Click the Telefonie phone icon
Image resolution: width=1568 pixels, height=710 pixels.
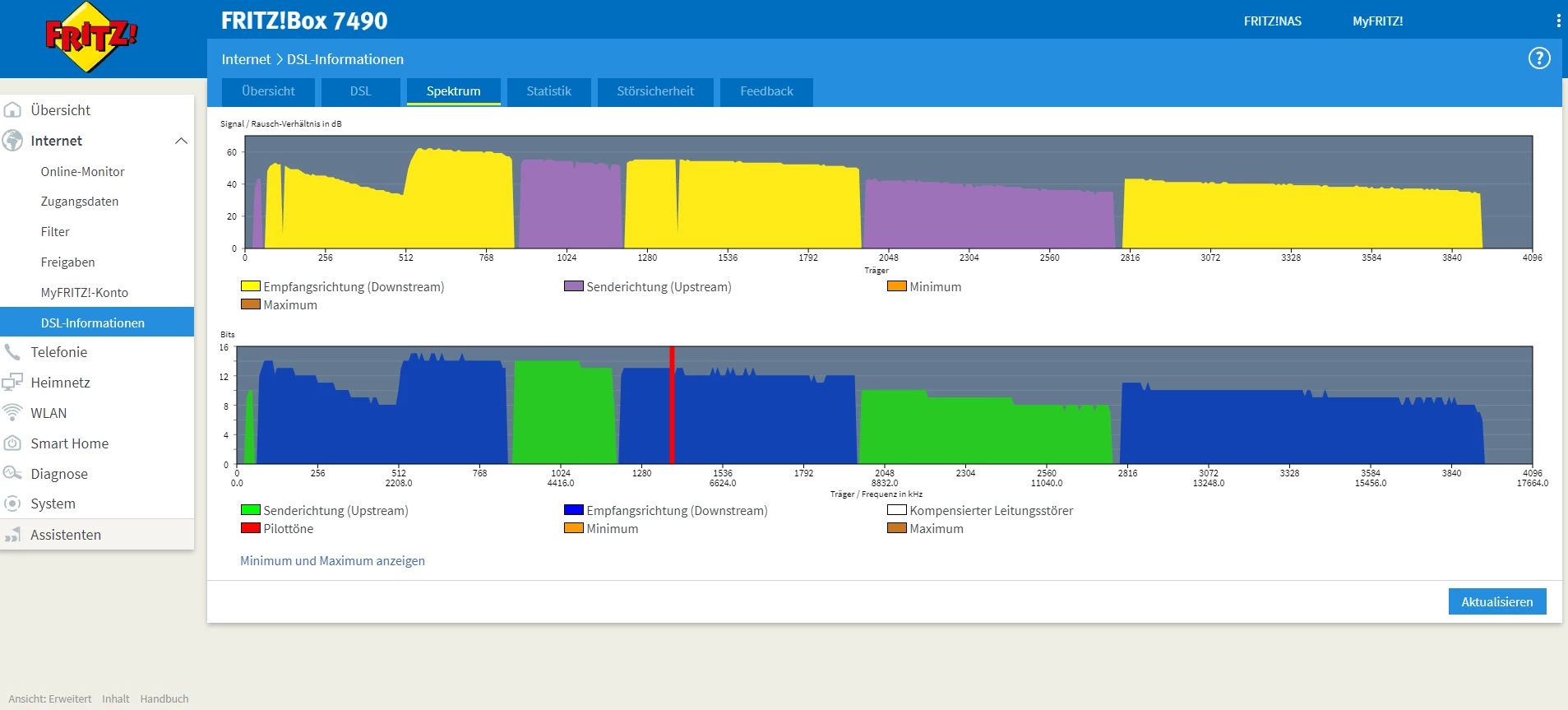12,352
